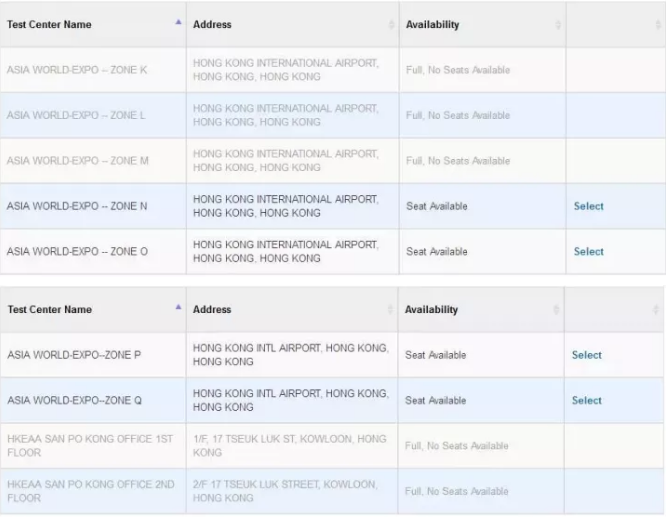Click Zone N 'Seat Available' text

click(x=437, y=206)
